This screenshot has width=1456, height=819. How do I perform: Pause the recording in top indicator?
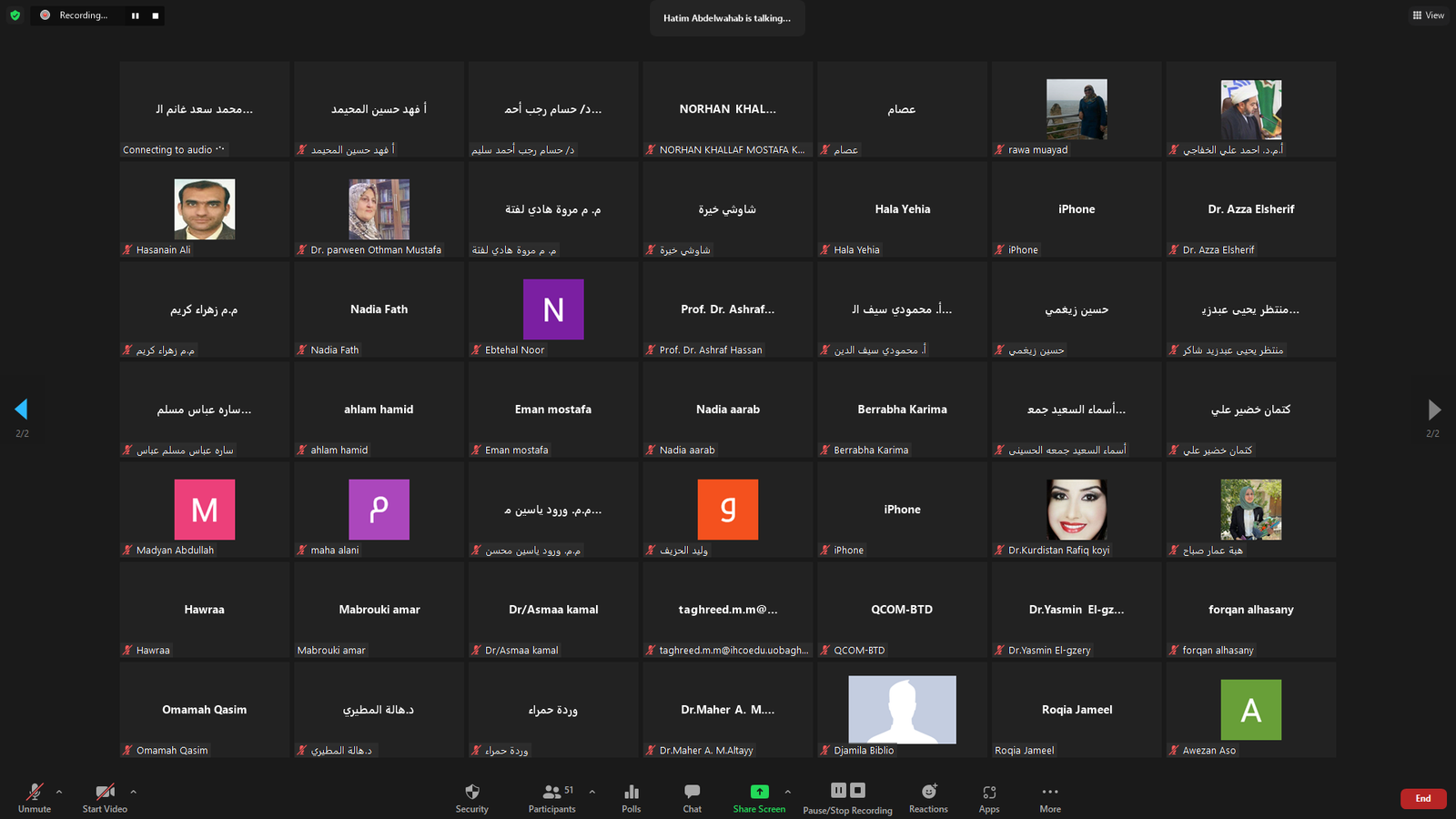(x=136, y=15)
